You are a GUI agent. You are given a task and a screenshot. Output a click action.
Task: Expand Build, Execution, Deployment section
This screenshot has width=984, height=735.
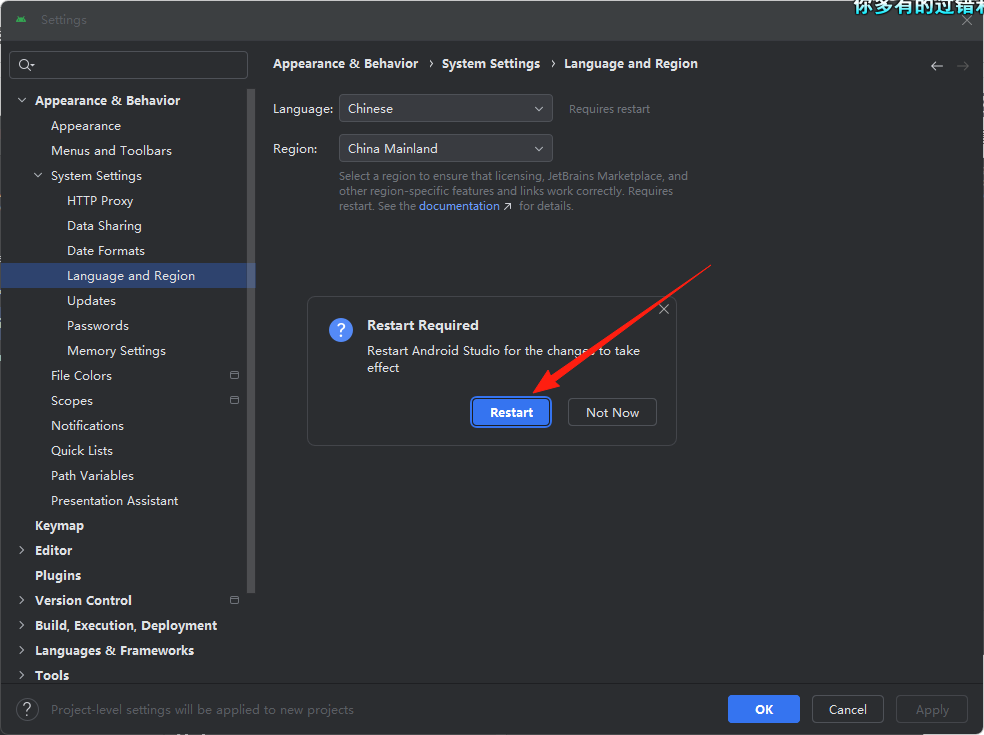click(x=22, y=625)
